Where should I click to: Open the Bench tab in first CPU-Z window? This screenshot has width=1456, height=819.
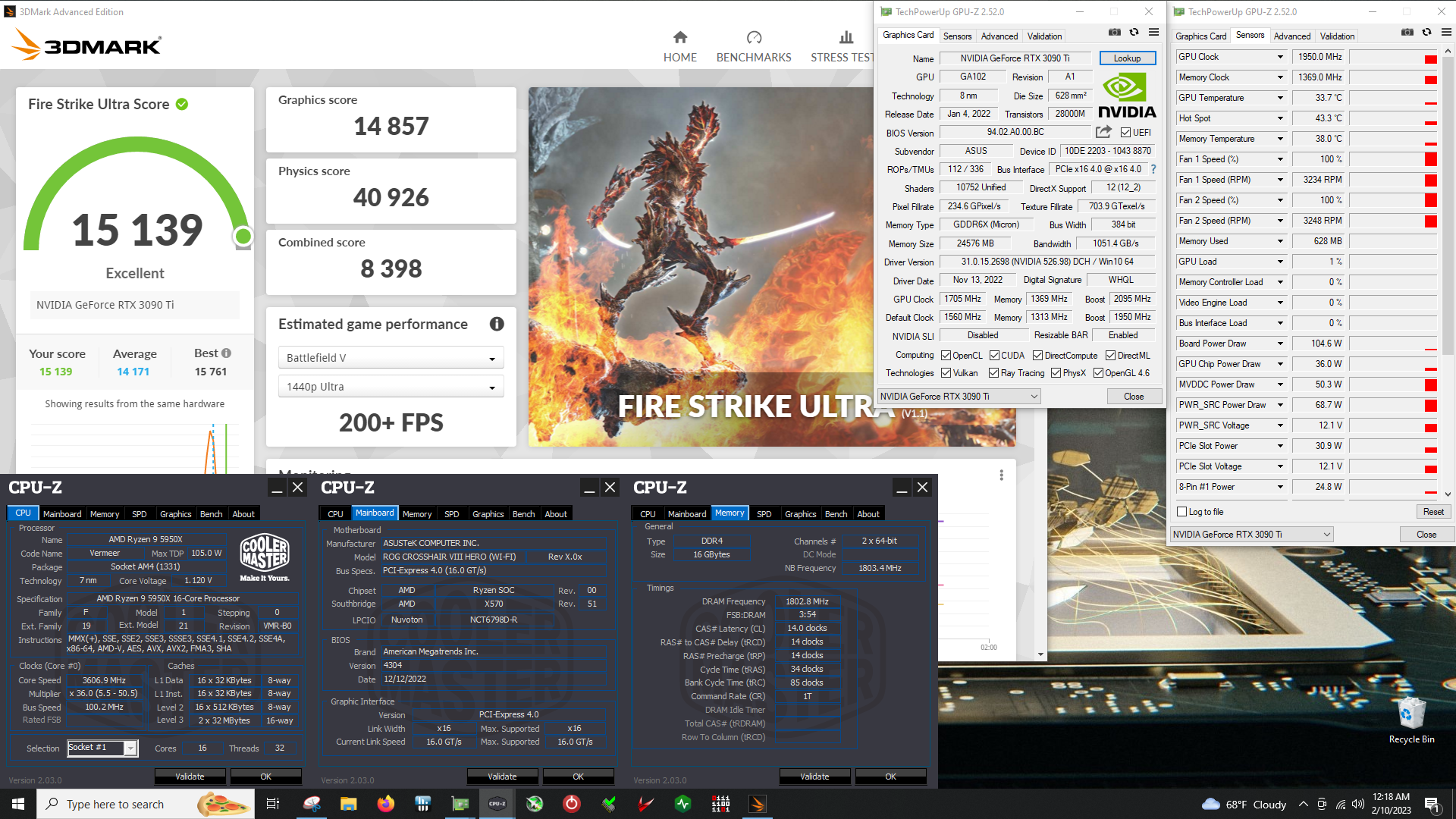tap(211, 514)
